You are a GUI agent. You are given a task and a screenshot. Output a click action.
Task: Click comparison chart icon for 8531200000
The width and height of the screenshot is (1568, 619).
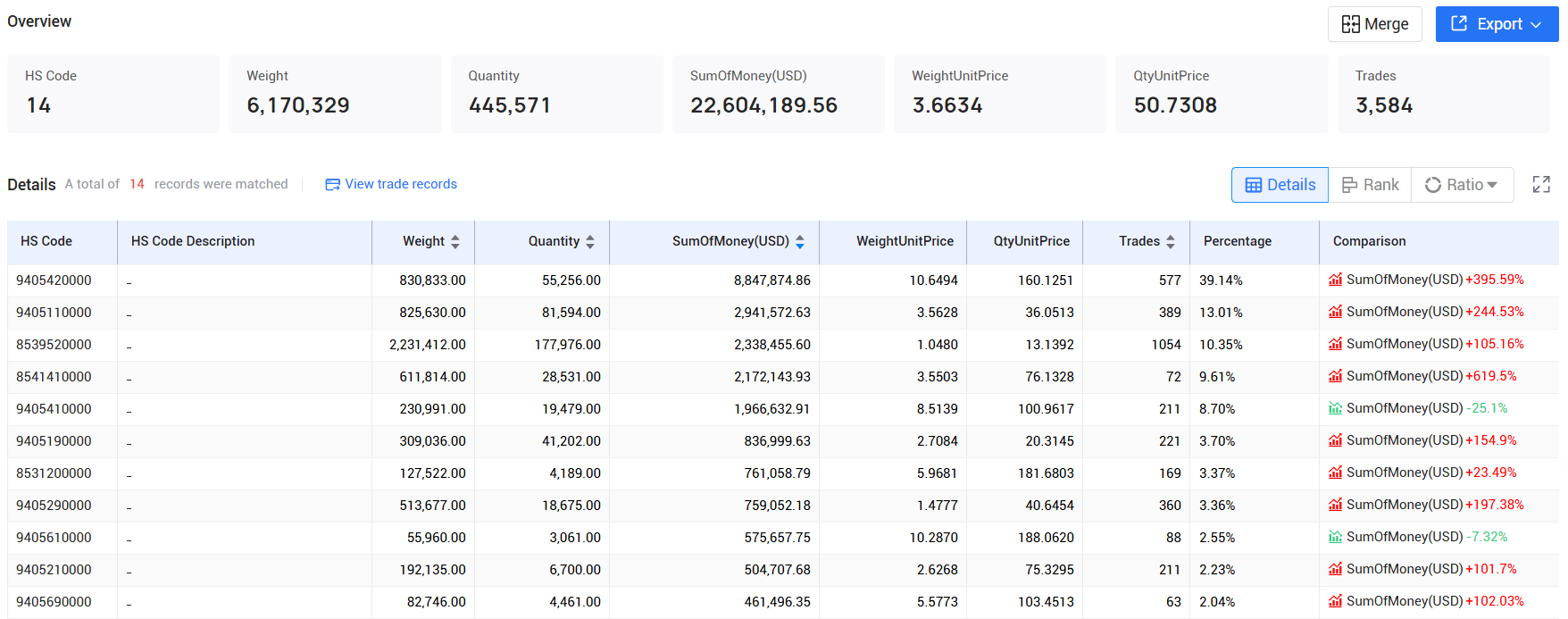pyautogui.click(x=1336, y=473)
